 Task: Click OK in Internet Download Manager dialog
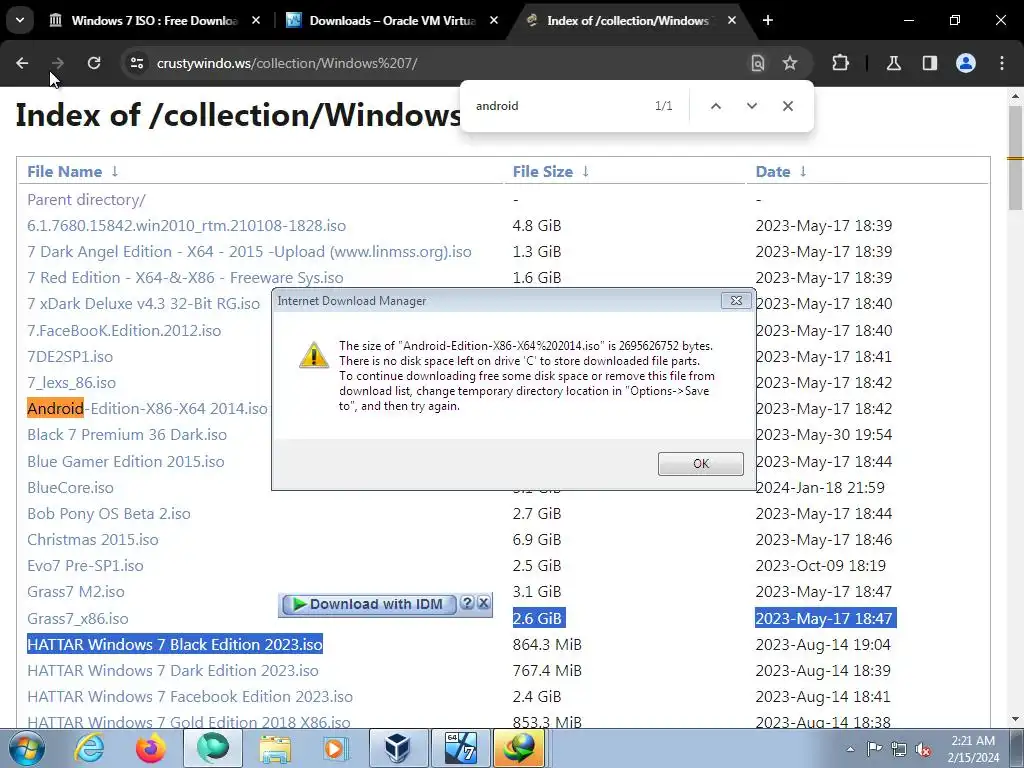coord(701,464)
